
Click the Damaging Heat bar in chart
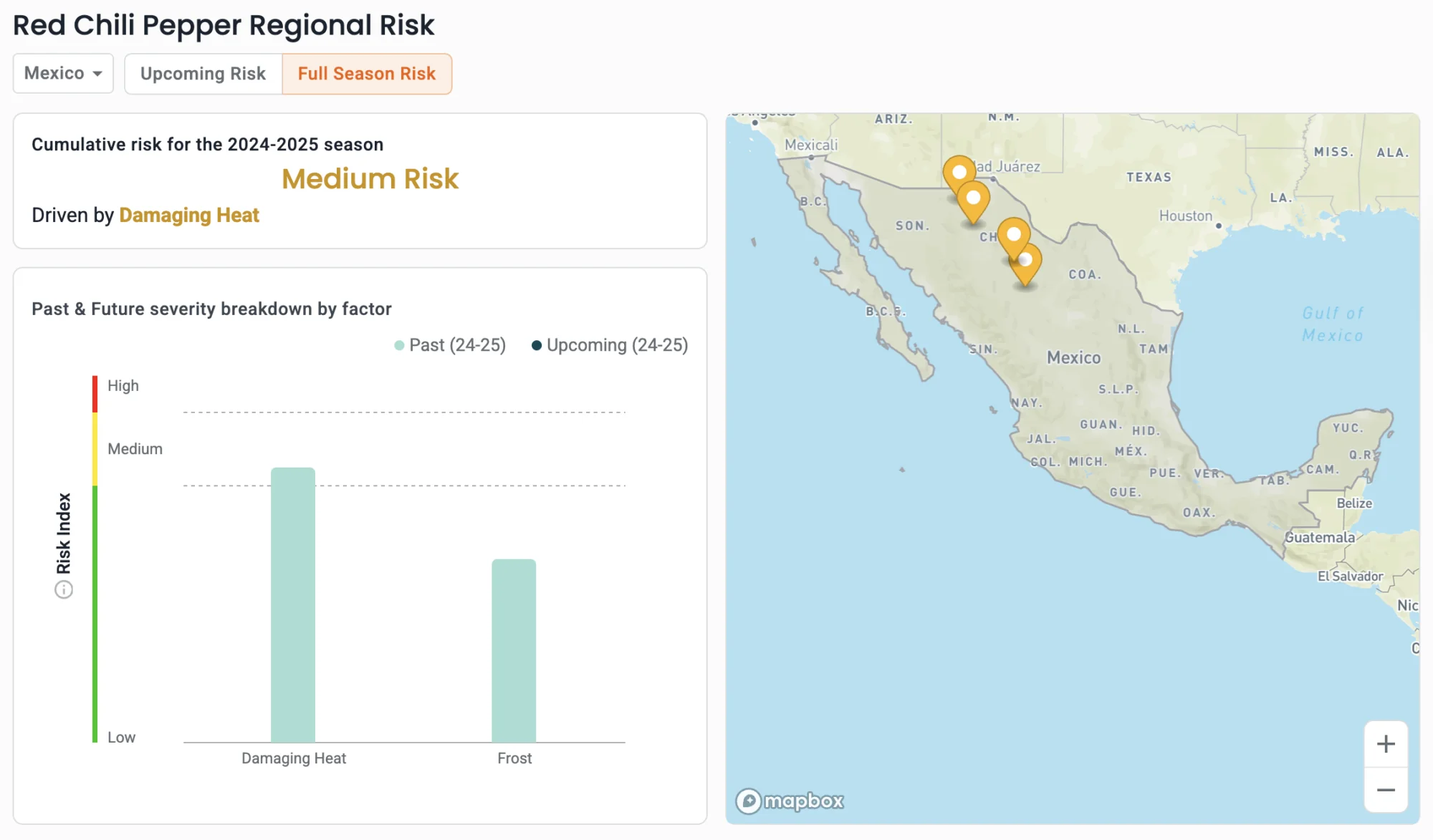click(x=292, y=604)
